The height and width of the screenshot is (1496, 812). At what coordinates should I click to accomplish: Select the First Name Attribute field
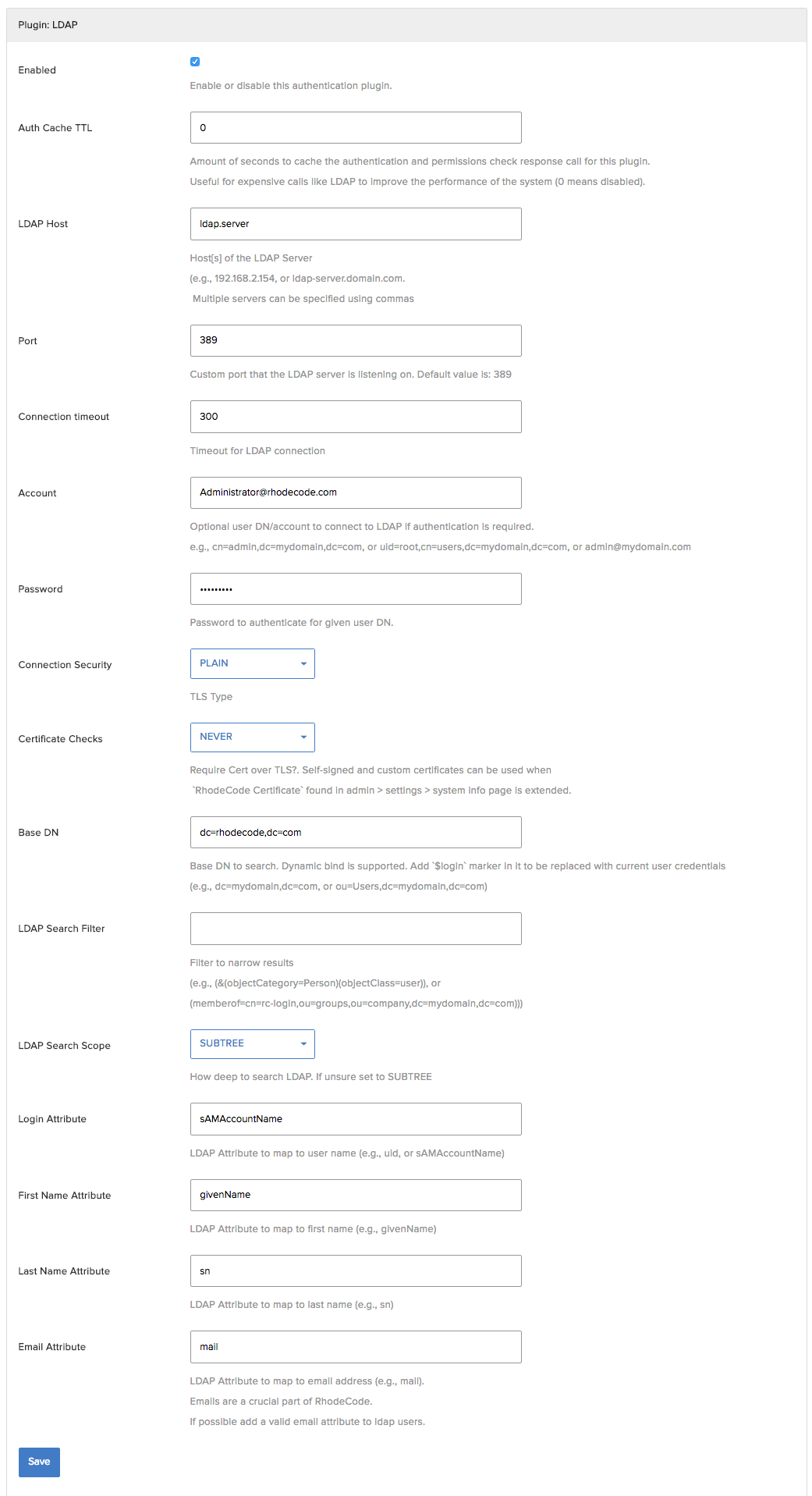tap(356, 1195)
